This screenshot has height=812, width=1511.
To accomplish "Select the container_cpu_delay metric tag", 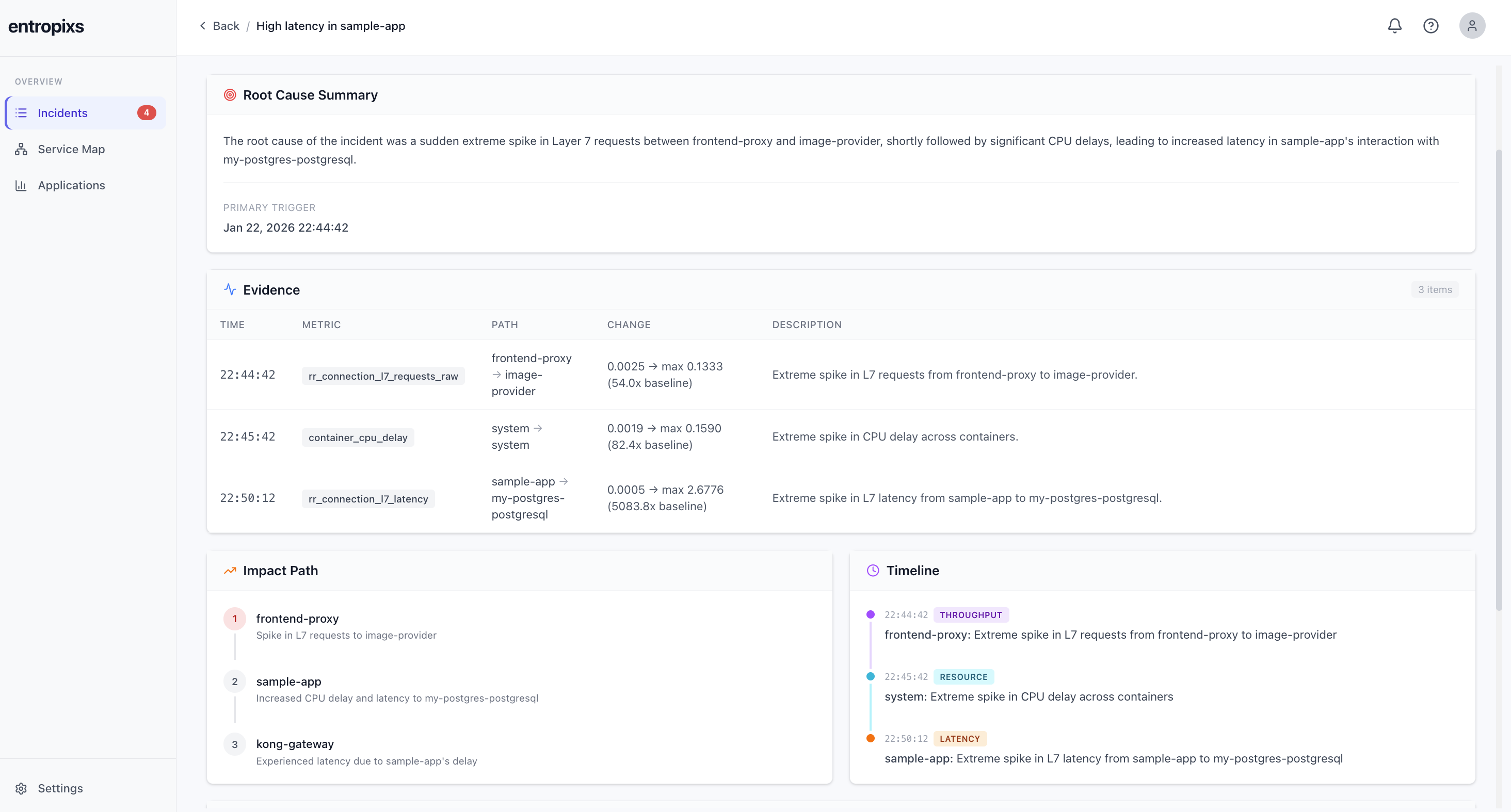I will pyautogui.click(x=357, y=437).
